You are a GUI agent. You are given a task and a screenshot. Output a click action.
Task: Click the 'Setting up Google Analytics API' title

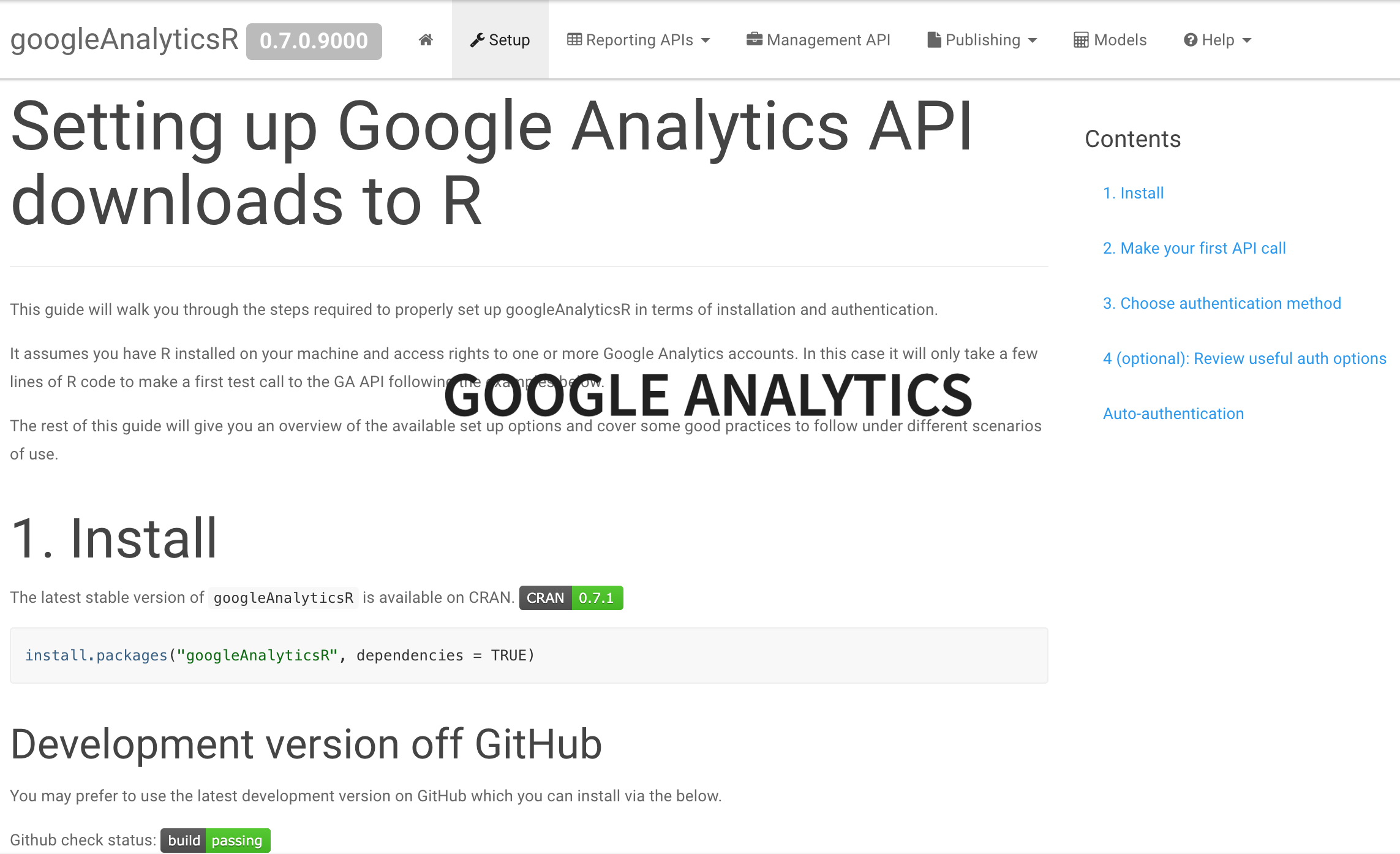point(492,164)
